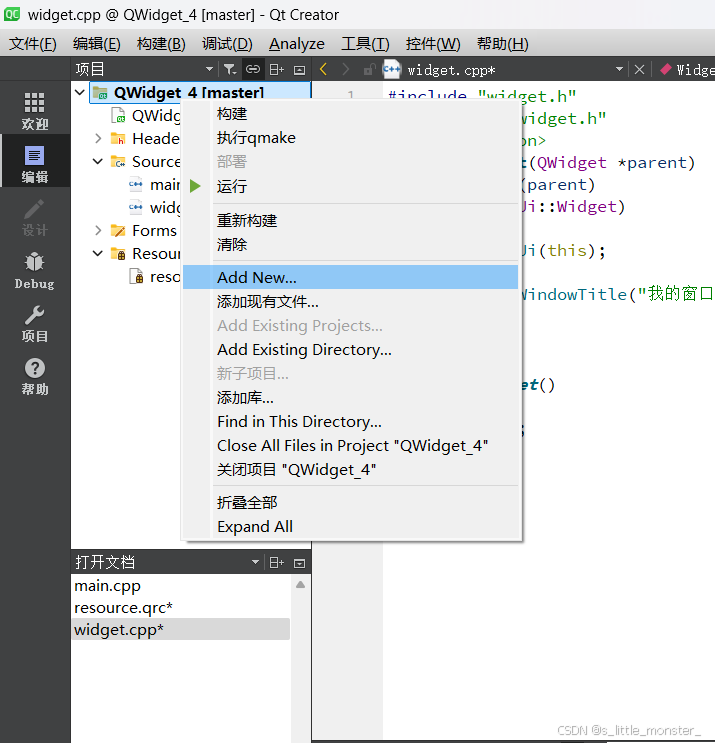Choose 添加库... from context menu
The width and height of the screenshot is (715, 743).
pyautogui.click(x=351, y=398)
